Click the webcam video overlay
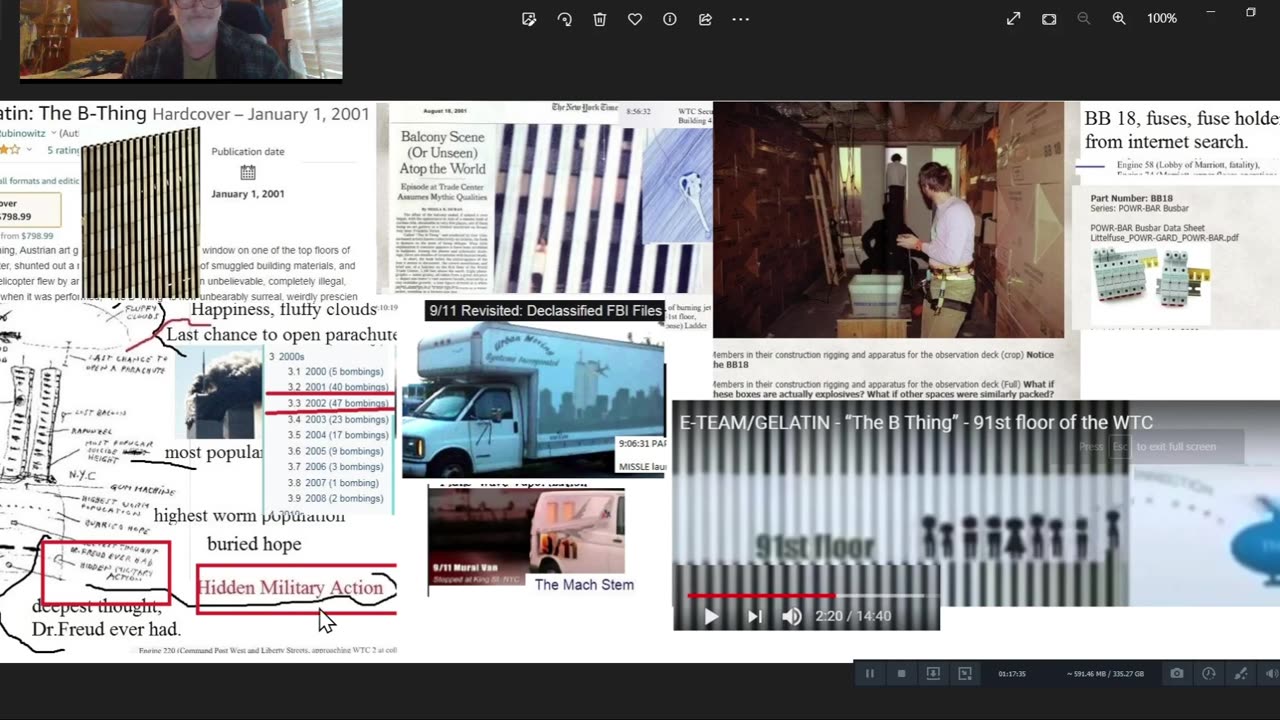 coord(181,39)
